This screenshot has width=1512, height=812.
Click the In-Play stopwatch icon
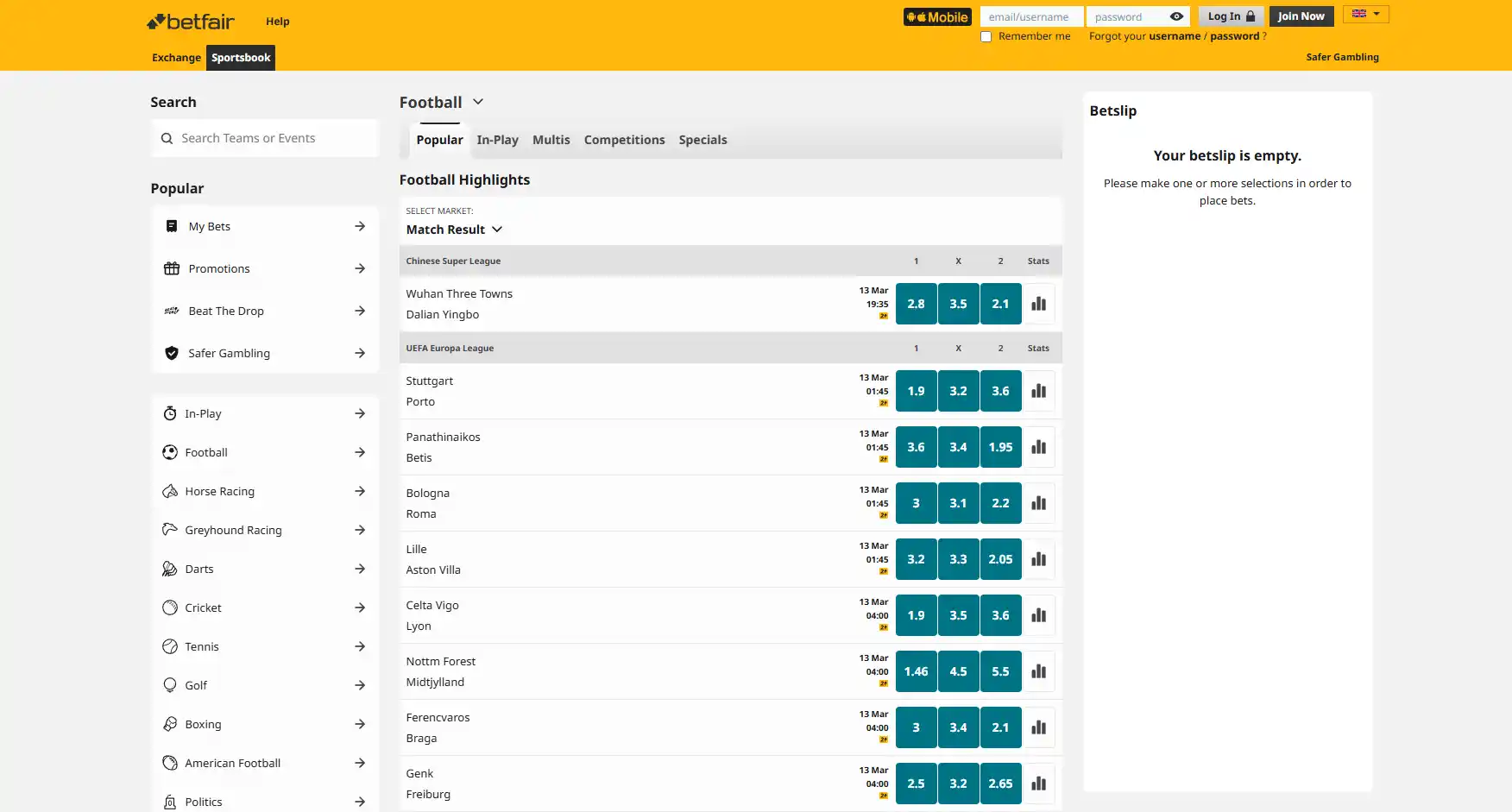click(170, 413)
